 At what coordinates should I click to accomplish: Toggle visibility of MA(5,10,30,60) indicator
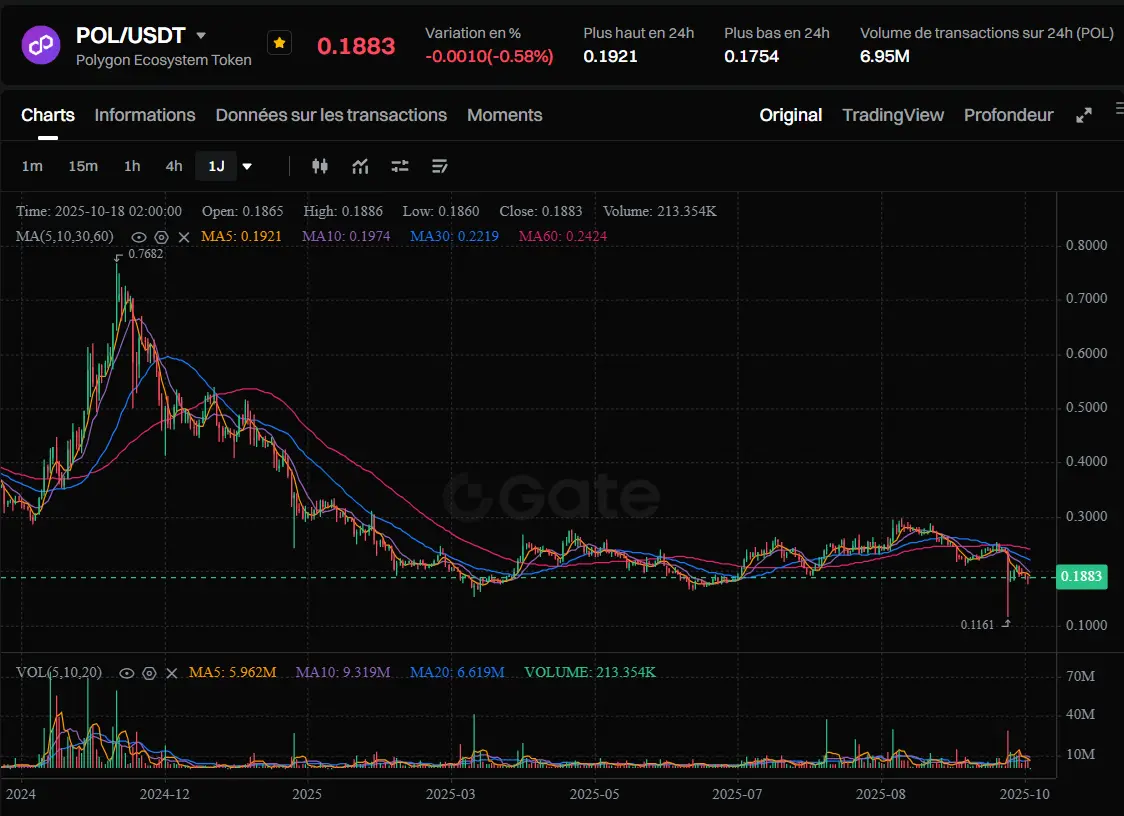point(139,237)
